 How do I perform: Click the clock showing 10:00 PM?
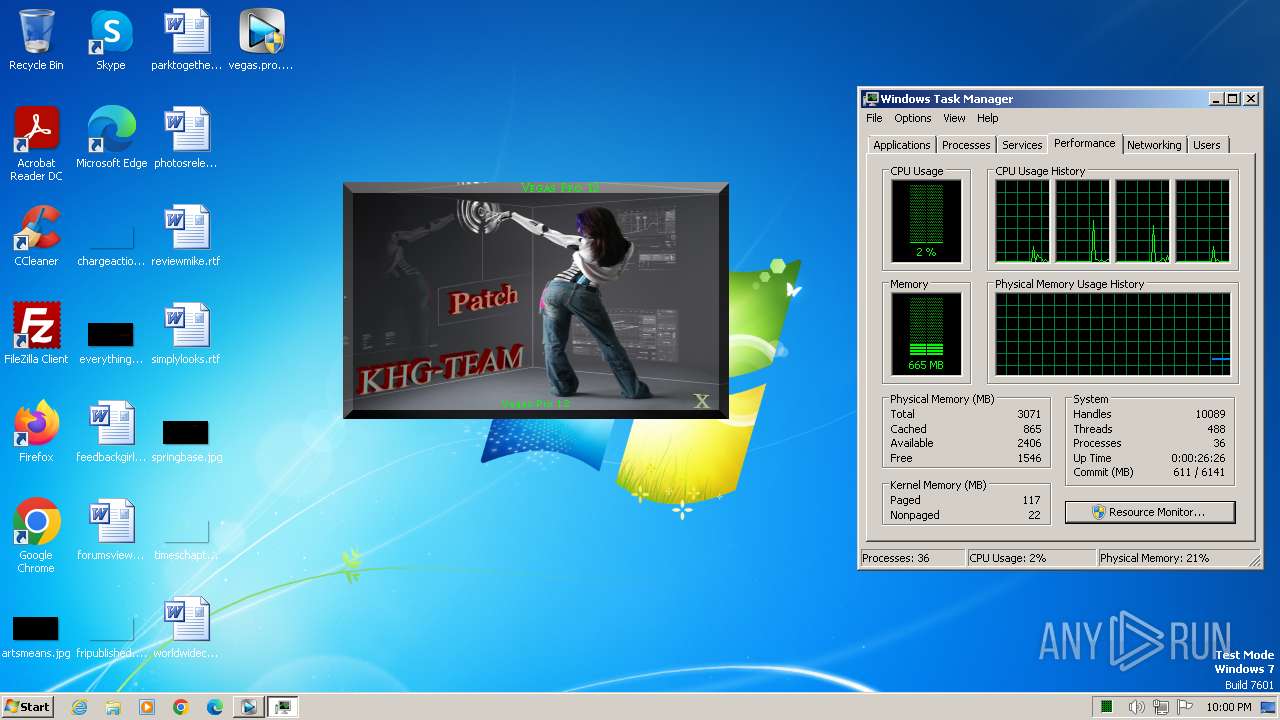coord(1228,707)
